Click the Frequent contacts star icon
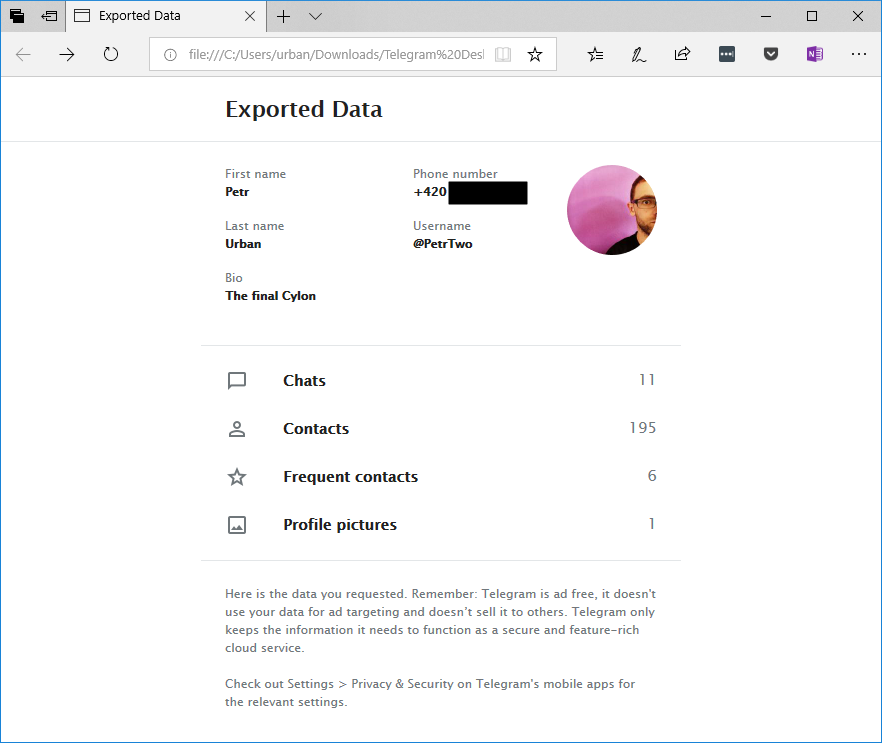 tap(237, 477)
